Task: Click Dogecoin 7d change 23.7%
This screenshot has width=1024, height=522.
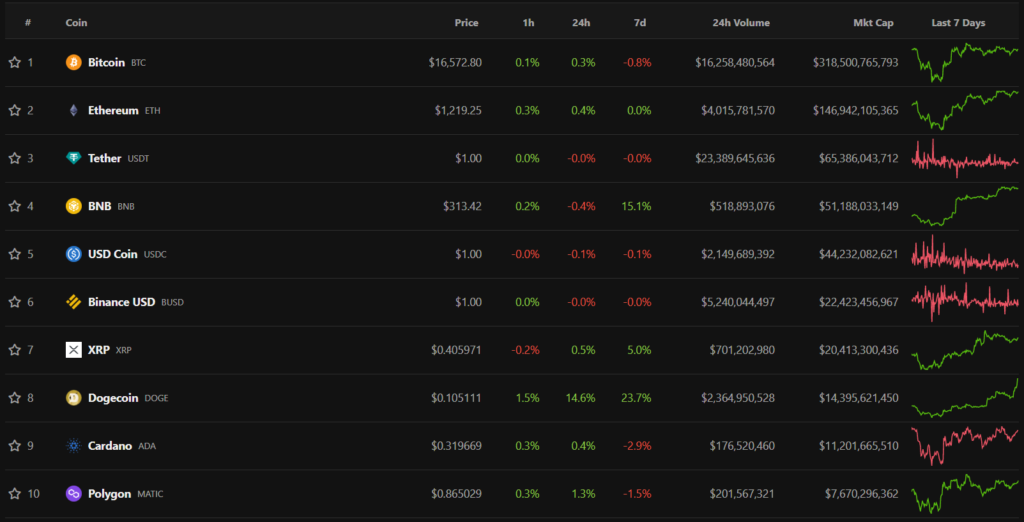Action: click(637, 398)
